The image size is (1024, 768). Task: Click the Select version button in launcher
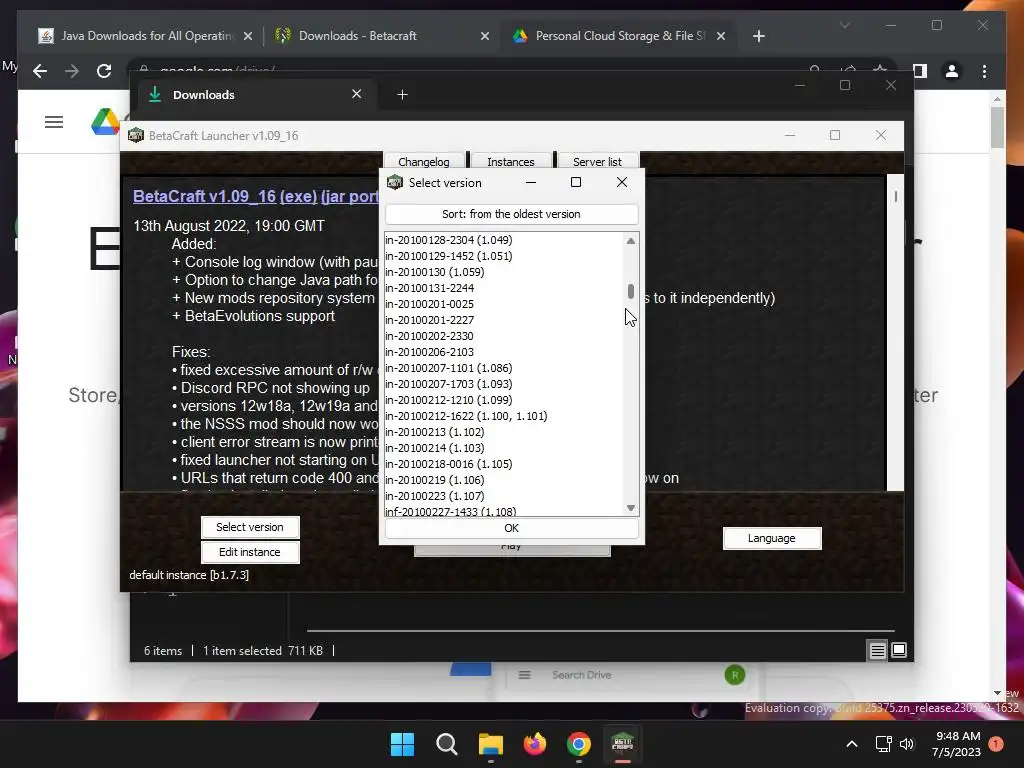coord(250,527)
